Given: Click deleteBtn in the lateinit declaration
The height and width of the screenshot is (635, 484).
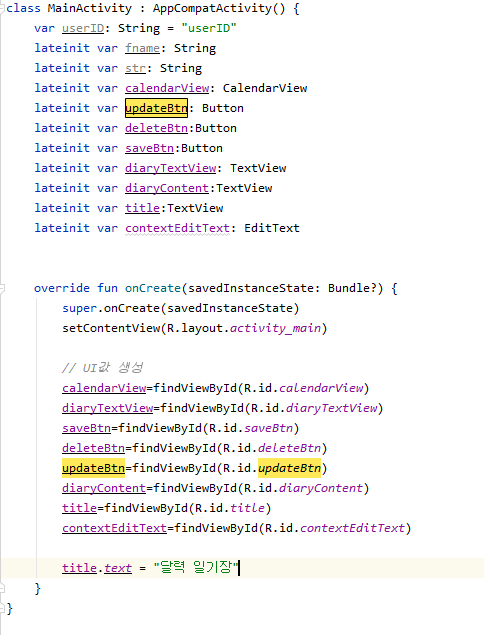Looking at the screenshot, I should pos(156,128).
